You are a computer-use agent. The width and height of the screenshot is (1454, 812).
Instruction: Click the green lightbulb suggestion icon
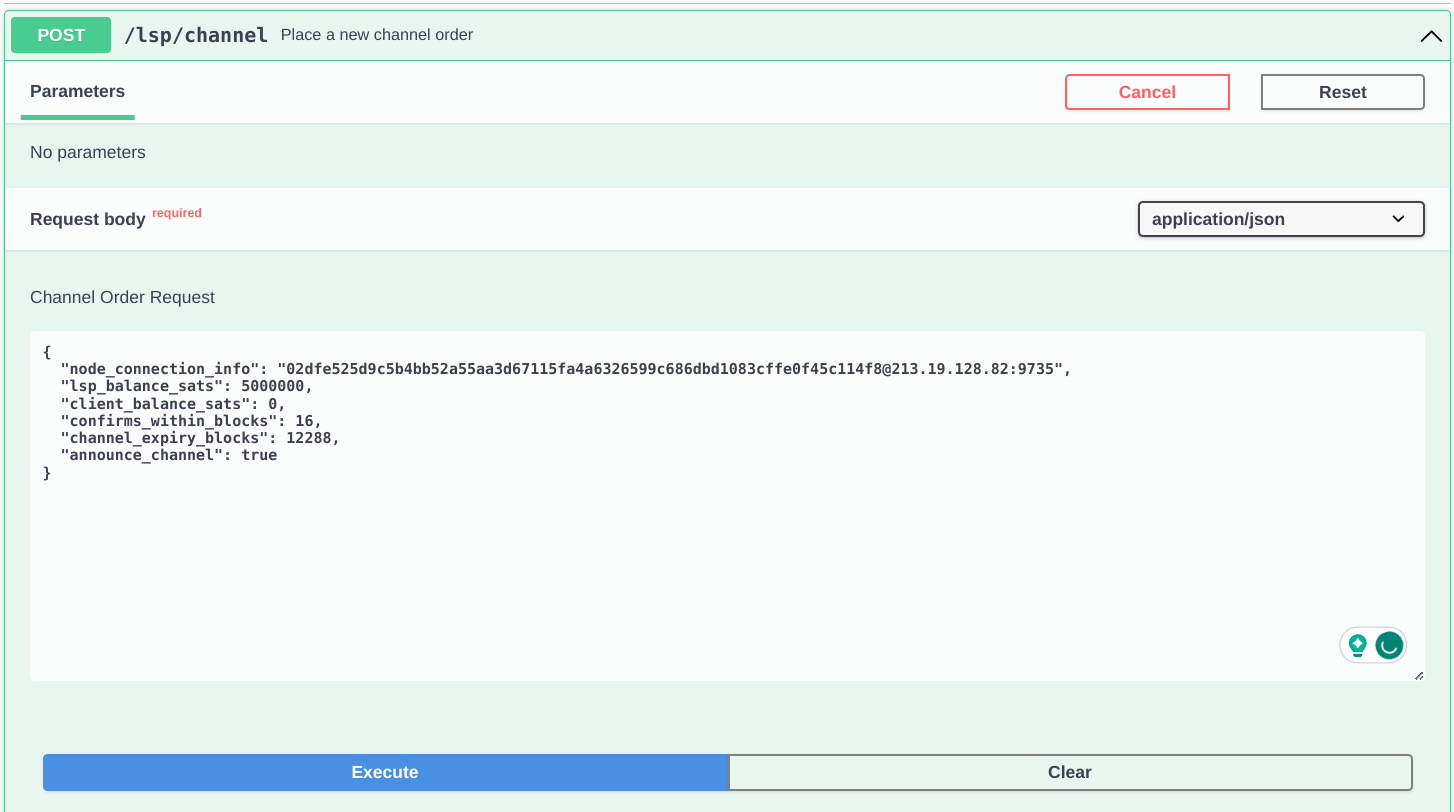(x=1357, y=645)
